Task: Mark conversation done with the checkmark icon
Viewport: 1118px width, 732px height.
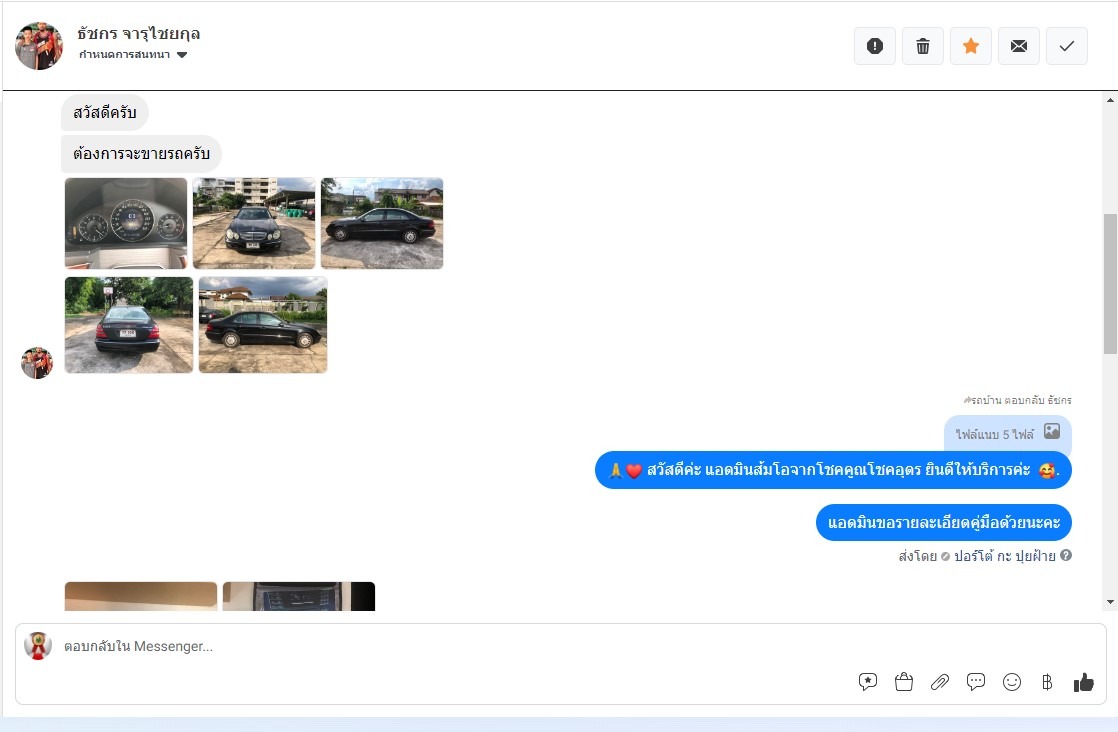Action: (x=1067, y=46)
